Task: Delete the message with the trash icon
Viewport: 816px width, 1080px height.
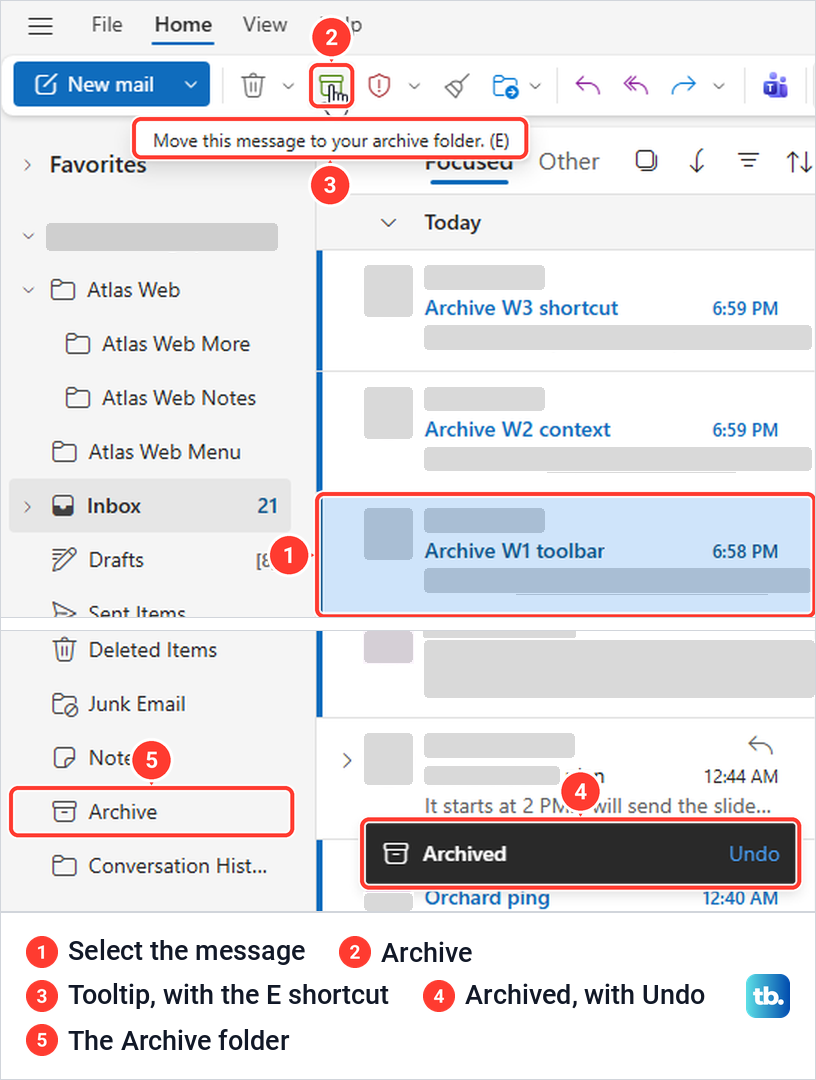Action: pos(253,85)
